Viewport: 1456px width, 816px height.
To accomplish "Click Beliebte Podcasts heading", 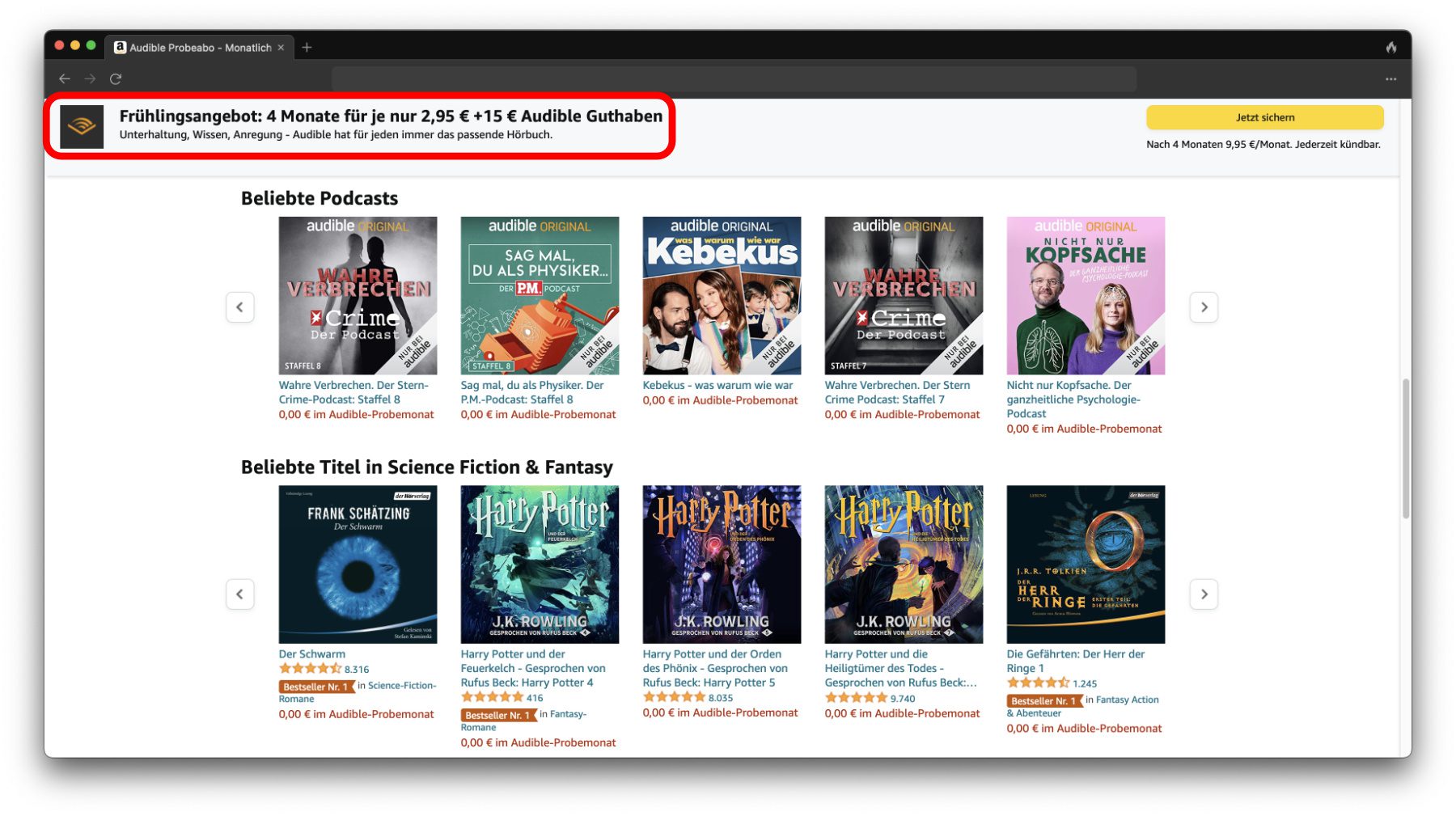I will (320, 198).
